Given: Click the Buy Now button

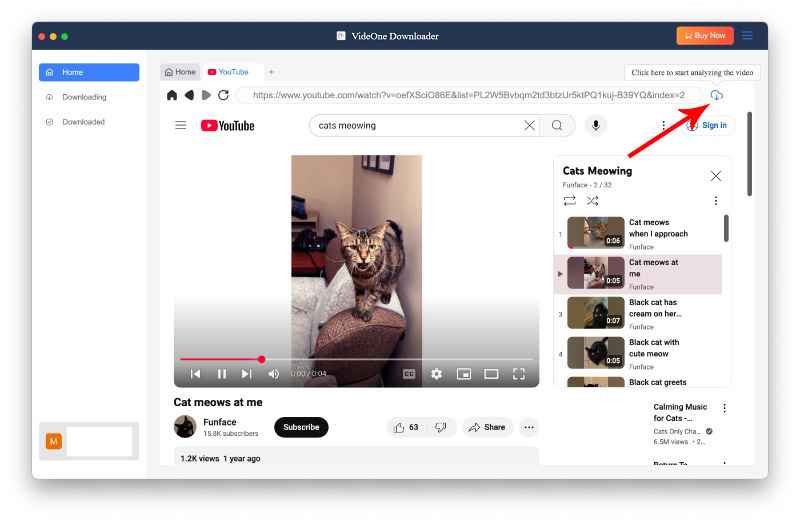Looking at the screenshot, I should [x=705, y=36].
